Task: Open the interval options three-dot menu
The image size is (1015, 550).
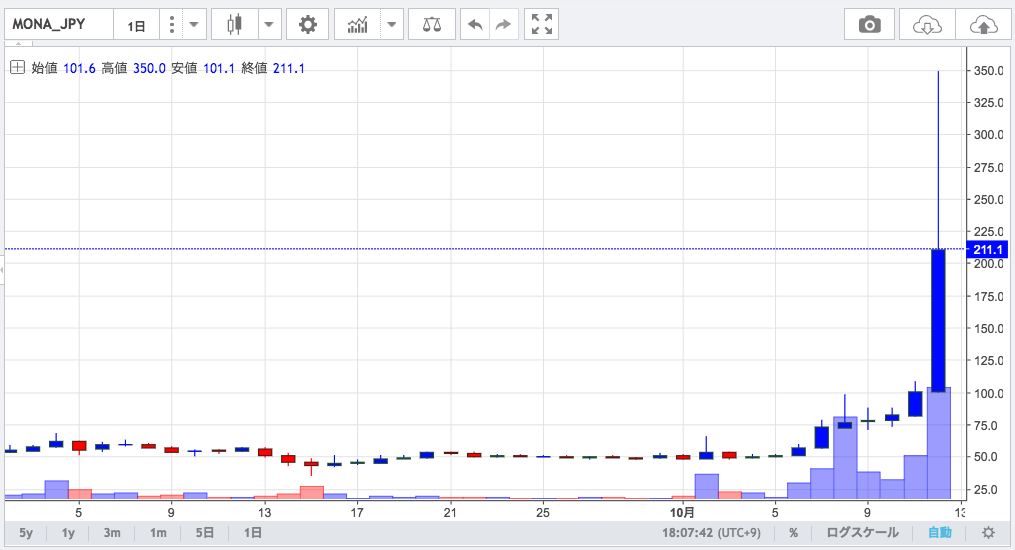Action: [172, 25]
